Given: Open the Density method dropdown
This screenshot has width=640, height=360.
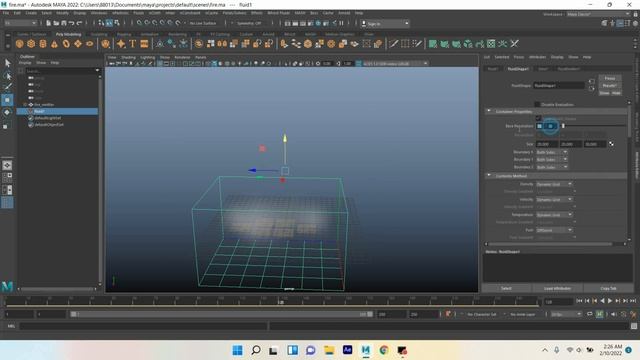Looking at the screenshot, I should click(554, 184).
